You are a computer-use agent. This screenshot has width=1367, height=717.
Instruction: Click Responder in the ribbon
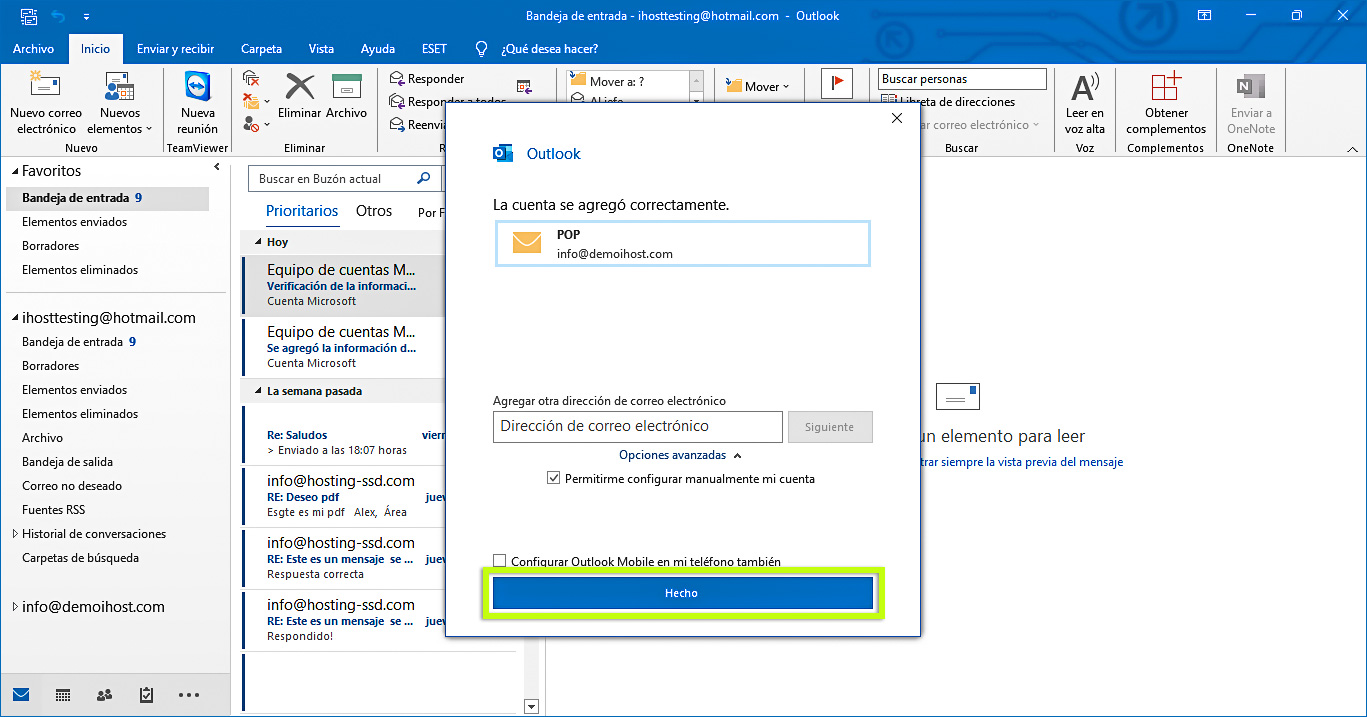[427, 79]
